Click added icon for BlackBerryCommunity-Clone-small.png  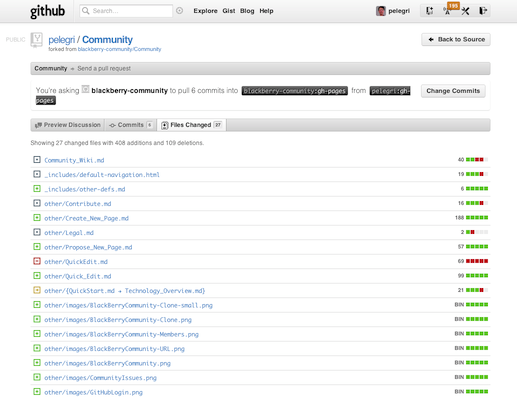pos(37,305)
